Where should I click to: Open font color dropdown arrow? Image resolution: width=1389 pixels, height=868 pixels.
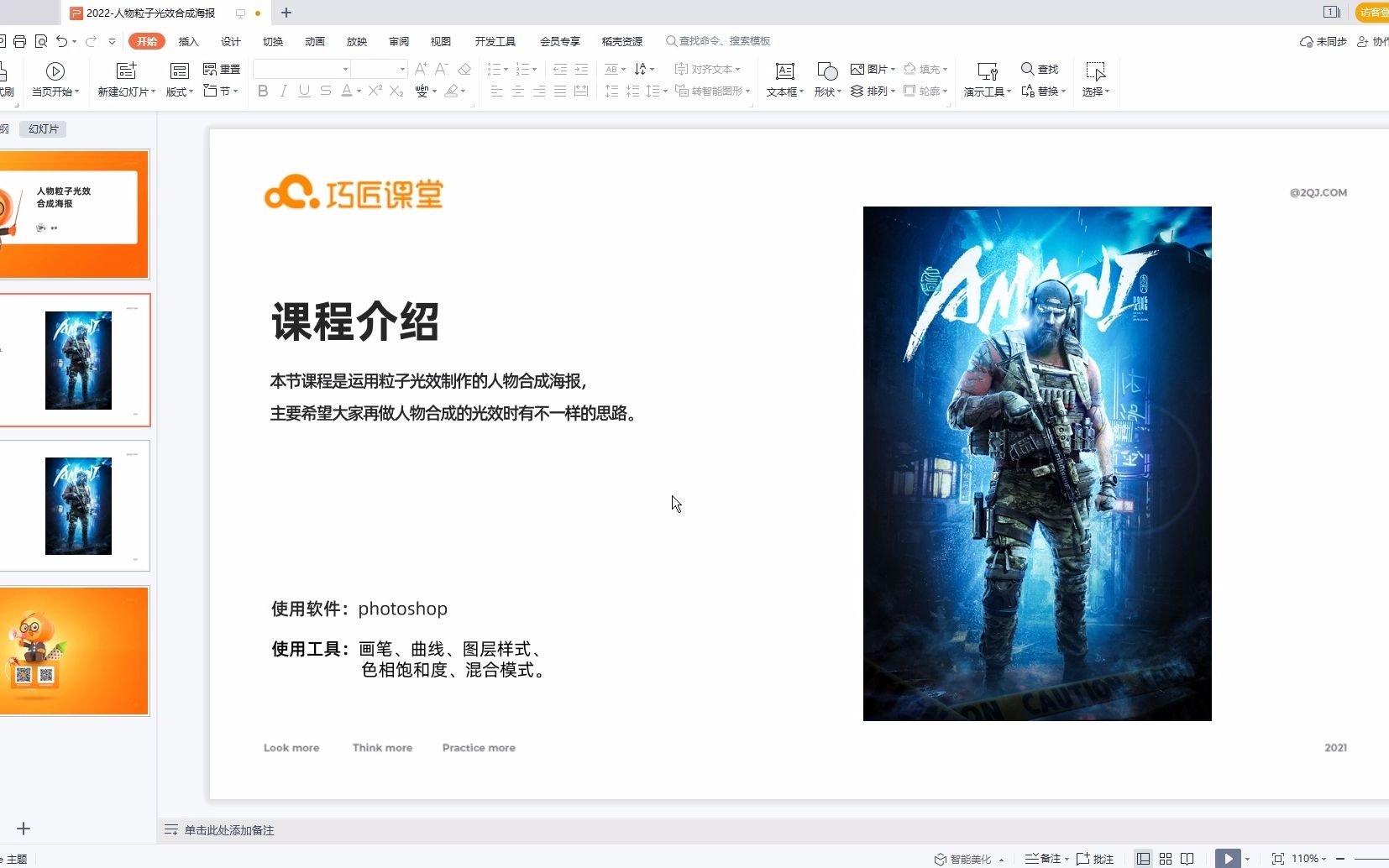coord(359,91)
